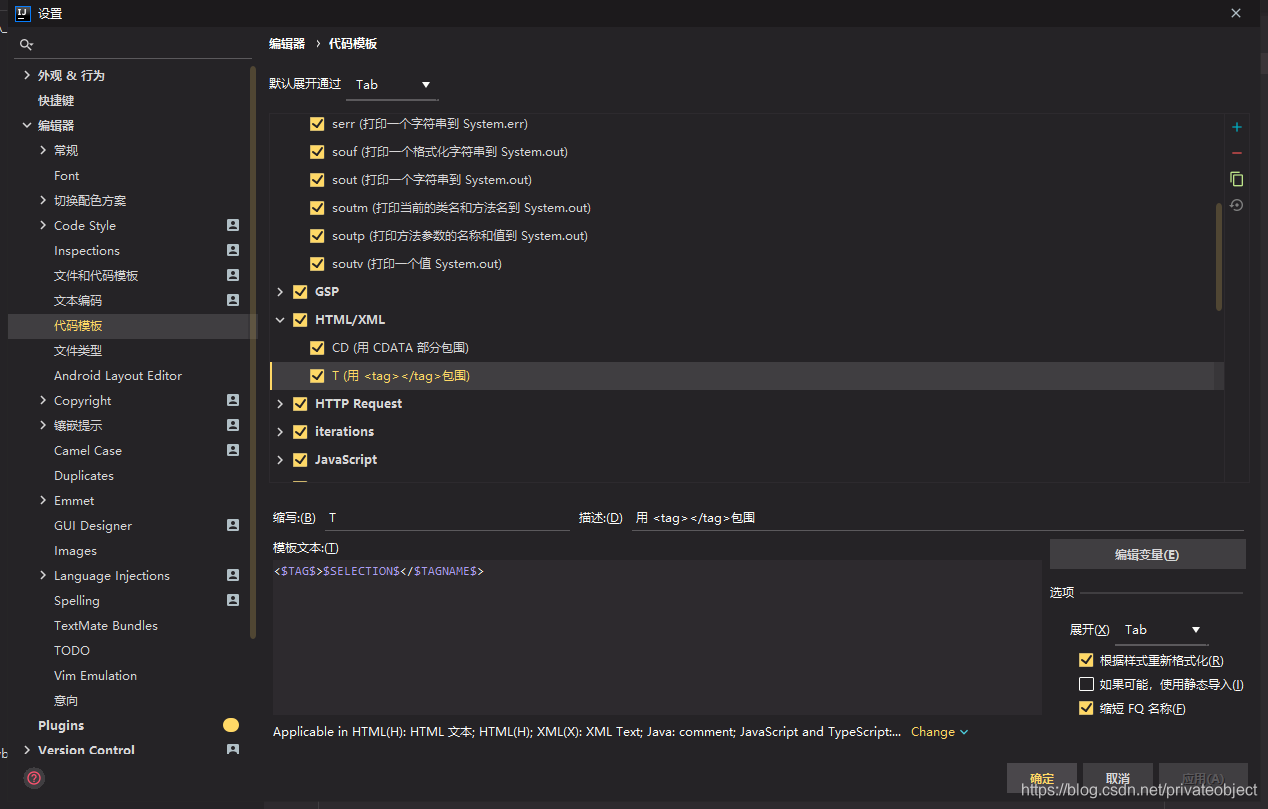1268x809 pixels.
Task: Collapse the 编辑器 settings section
Action: click(27, 125)
